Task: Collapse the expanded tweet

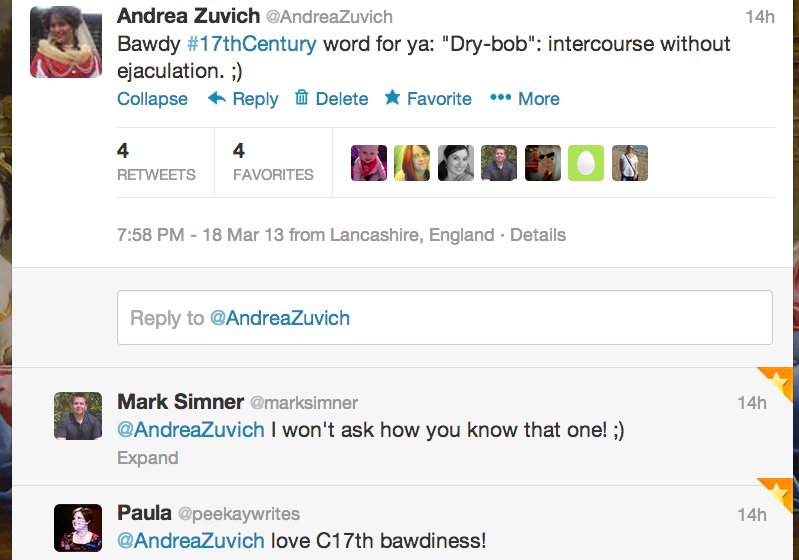Action: coord(152,99)
